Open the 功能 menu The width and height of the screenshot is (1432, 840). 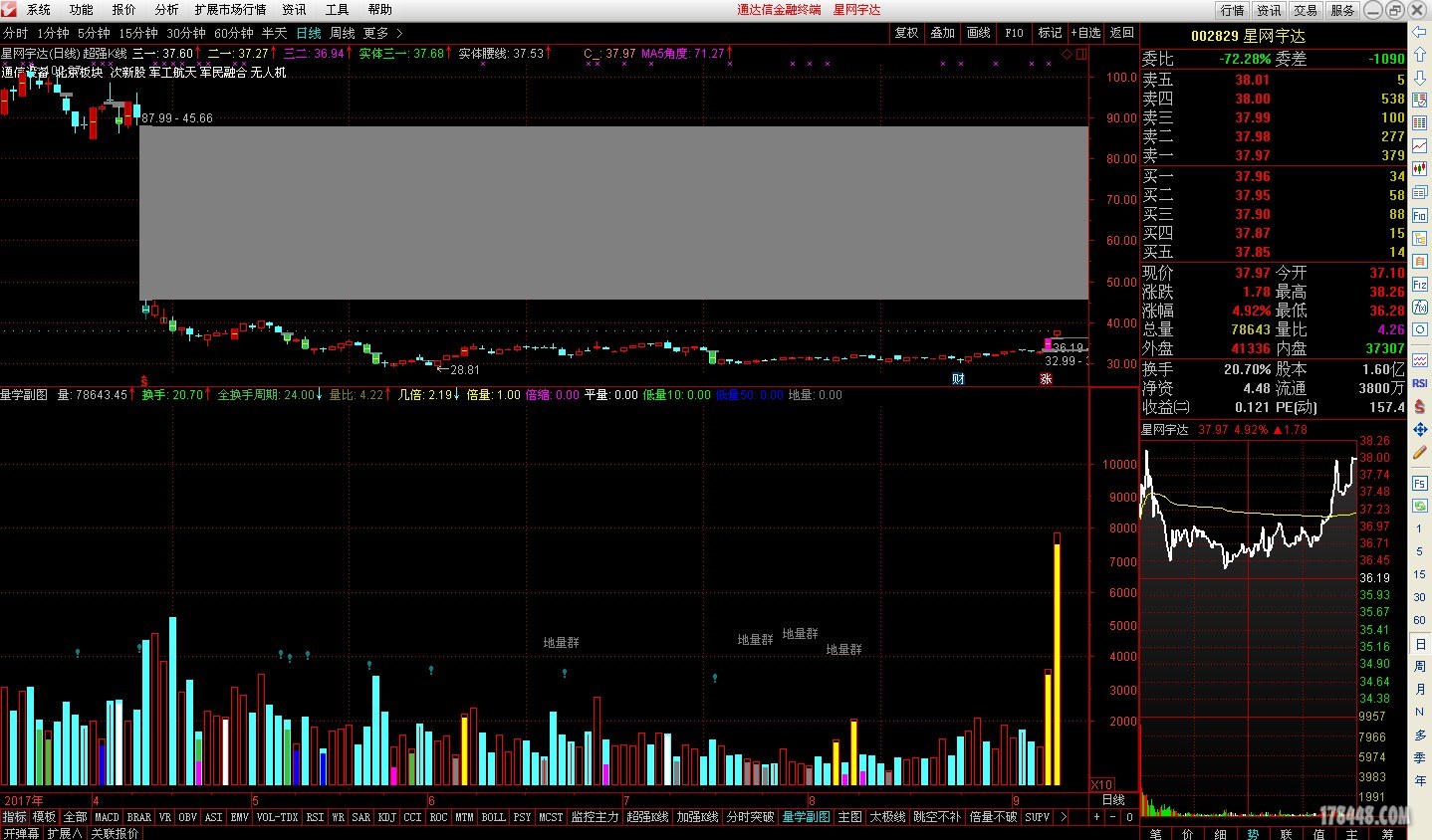(x=82, y=10)
